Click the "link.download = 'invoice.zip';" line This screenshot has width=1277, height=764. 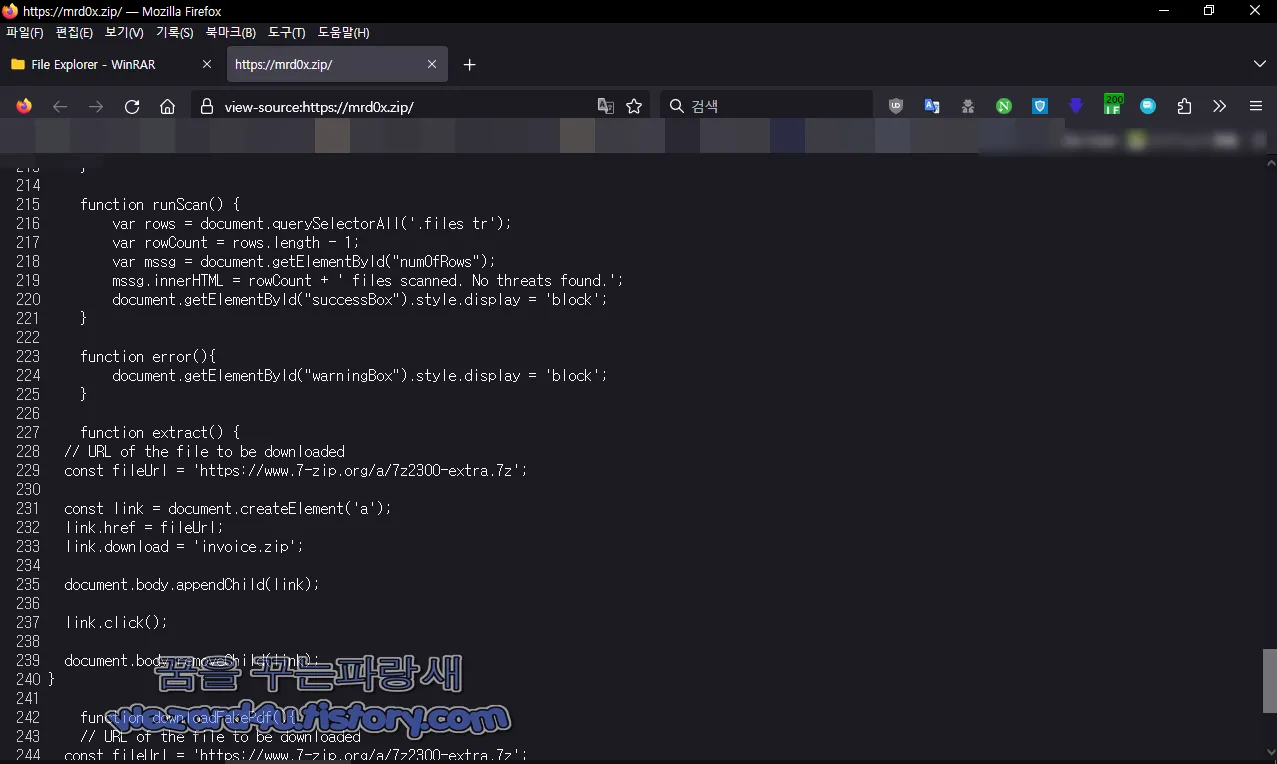(184, 546)
